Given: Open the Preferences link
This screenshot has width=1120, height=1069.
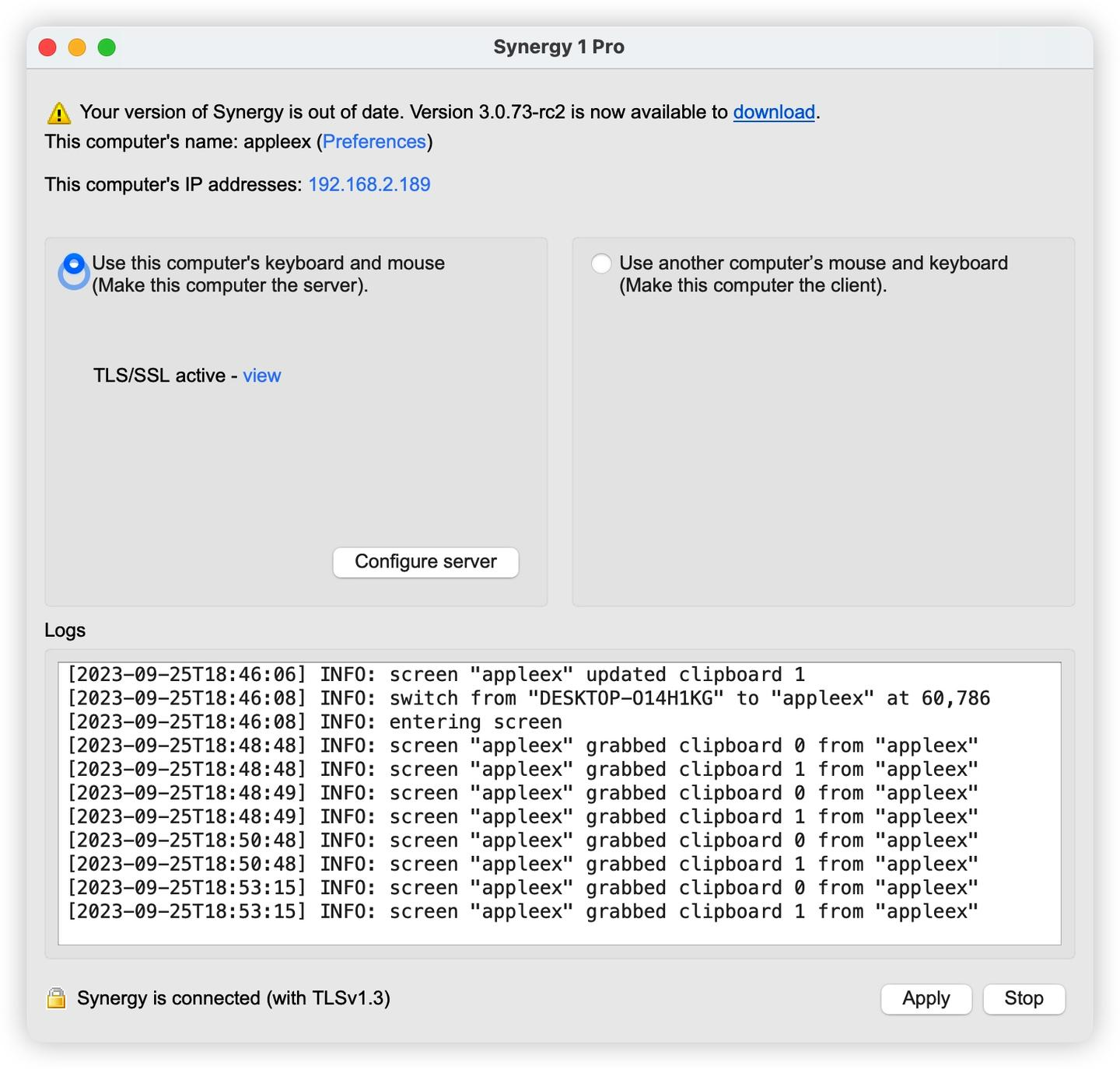Looking at the screenshot, I should tap(374, 141).
